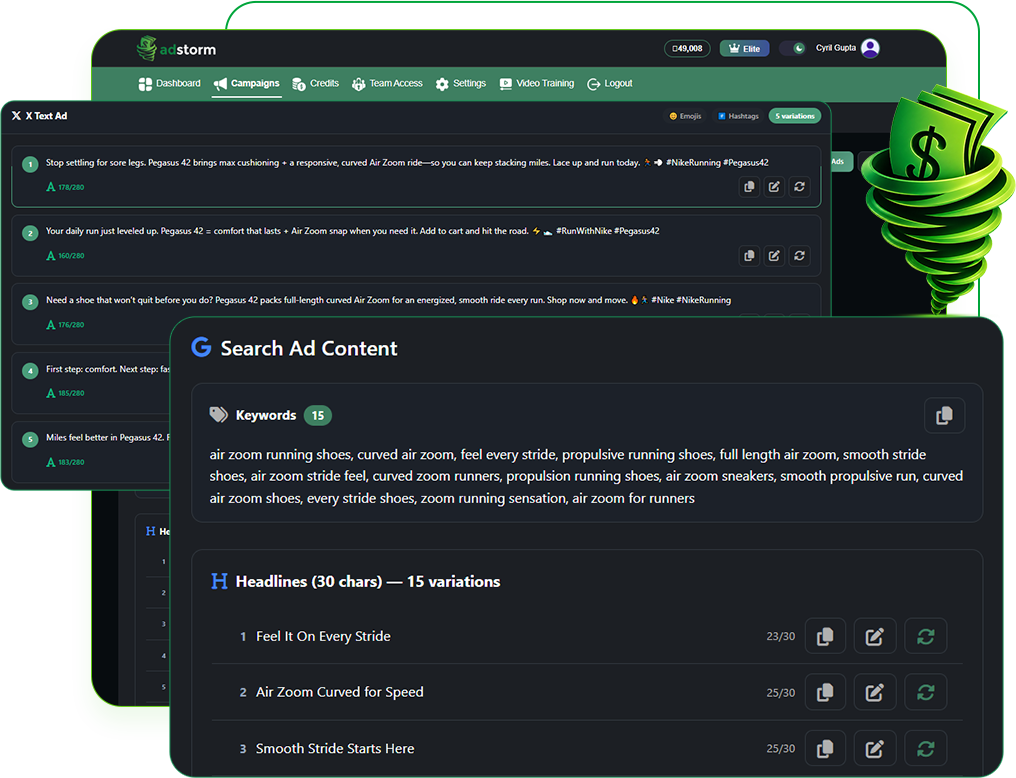The image size is (1016, 778).
Task: Copy headline Feel It On Every Stride
Action: point(825,636)
